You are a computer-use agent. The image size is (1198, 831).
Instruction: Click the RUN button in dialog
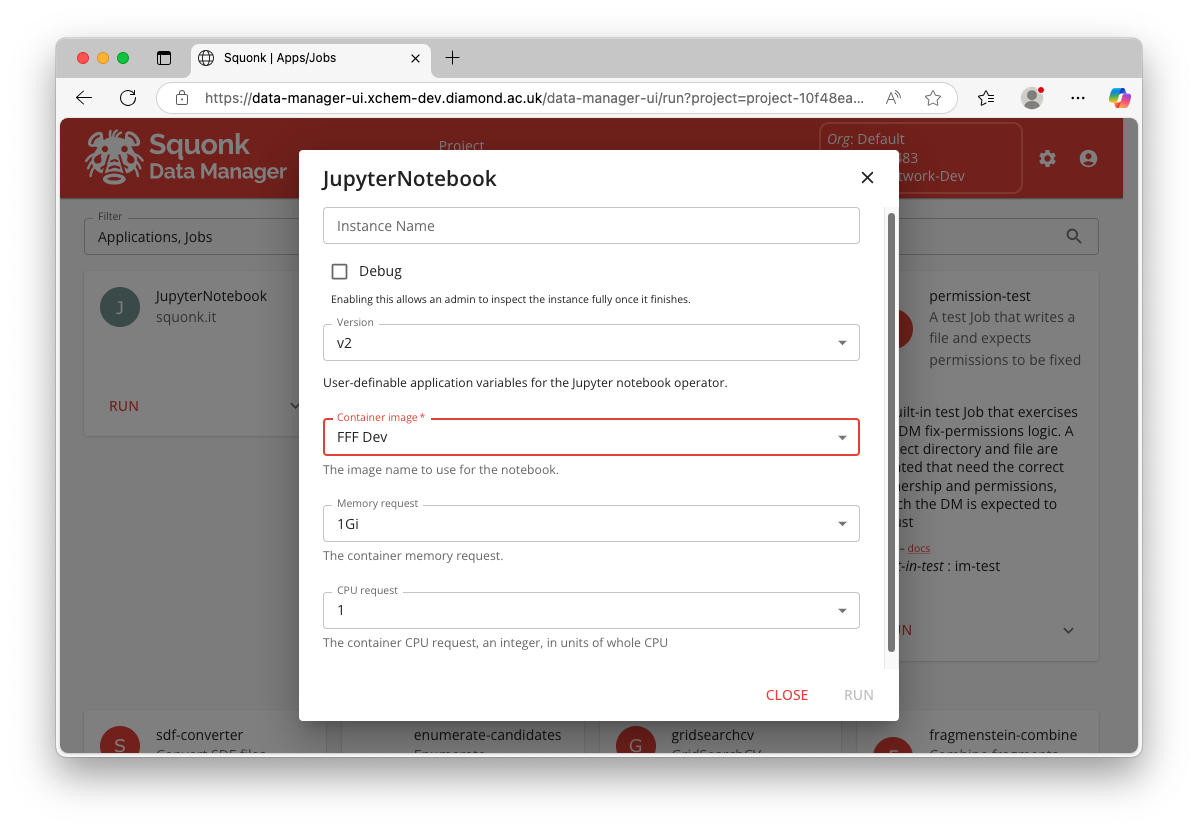(x=859, y=695)
